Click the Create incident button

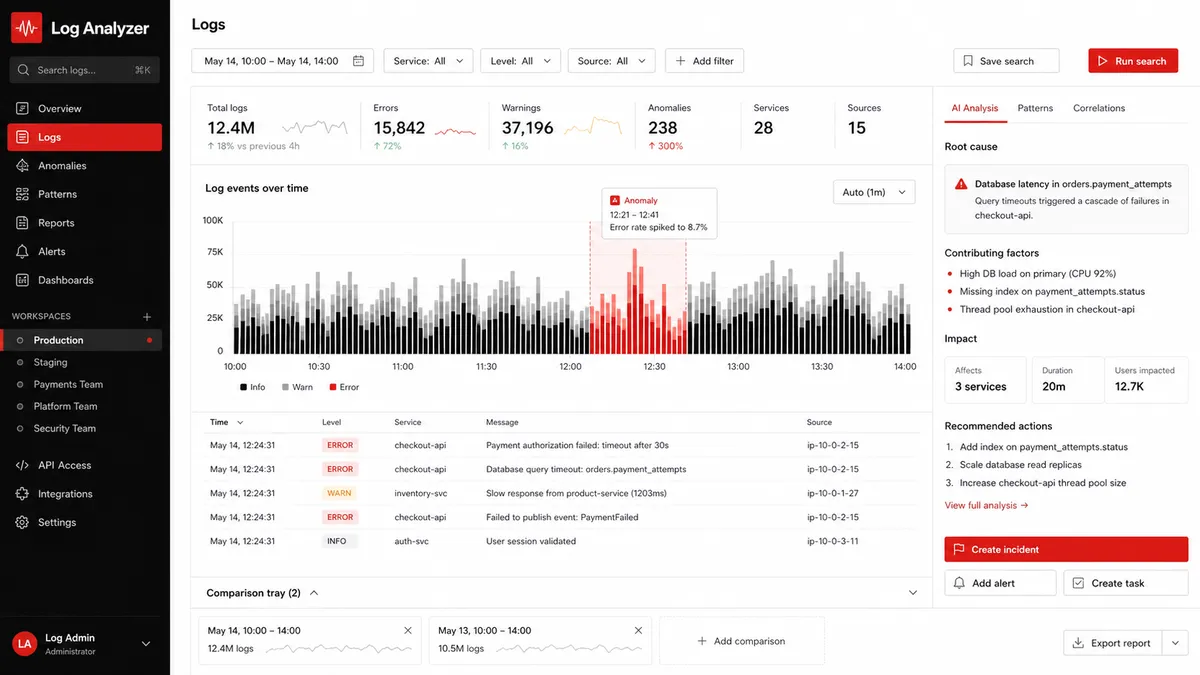pos(1066,550)
